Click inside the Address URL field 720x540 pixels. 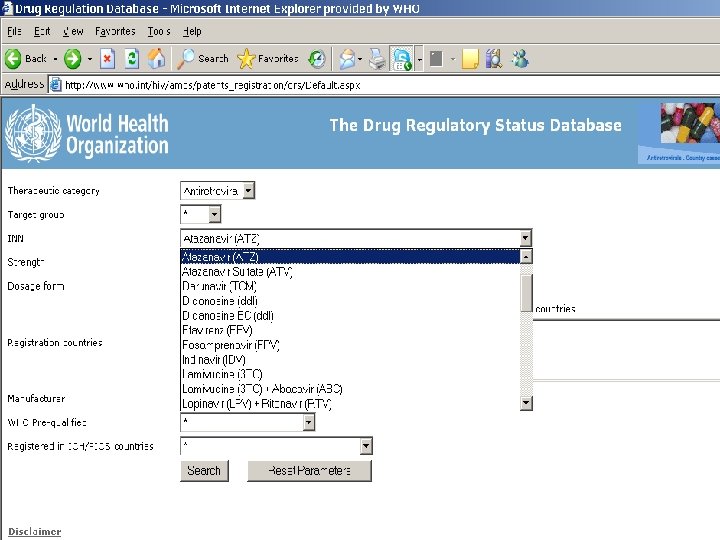386,85
